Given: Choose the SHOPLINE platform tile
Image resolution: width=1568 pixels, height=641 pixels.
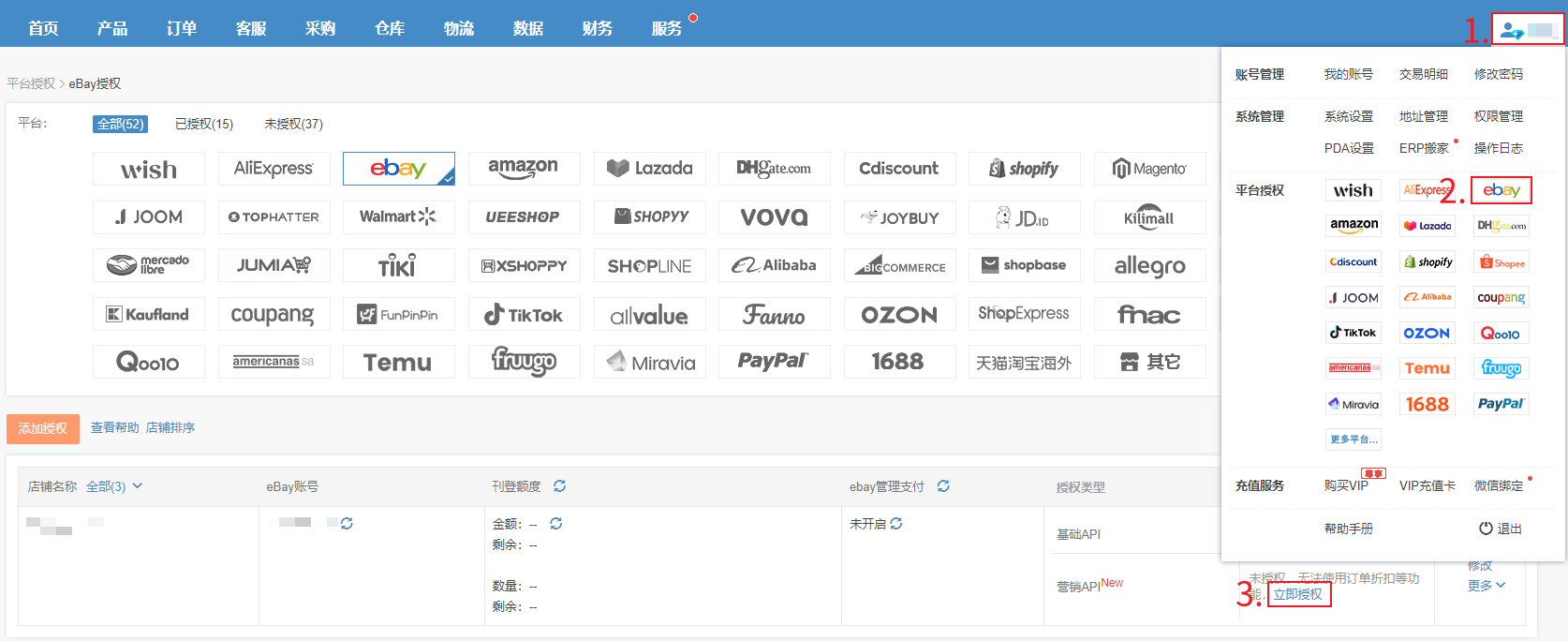Looking at the screenshot, I should (649, 265).
